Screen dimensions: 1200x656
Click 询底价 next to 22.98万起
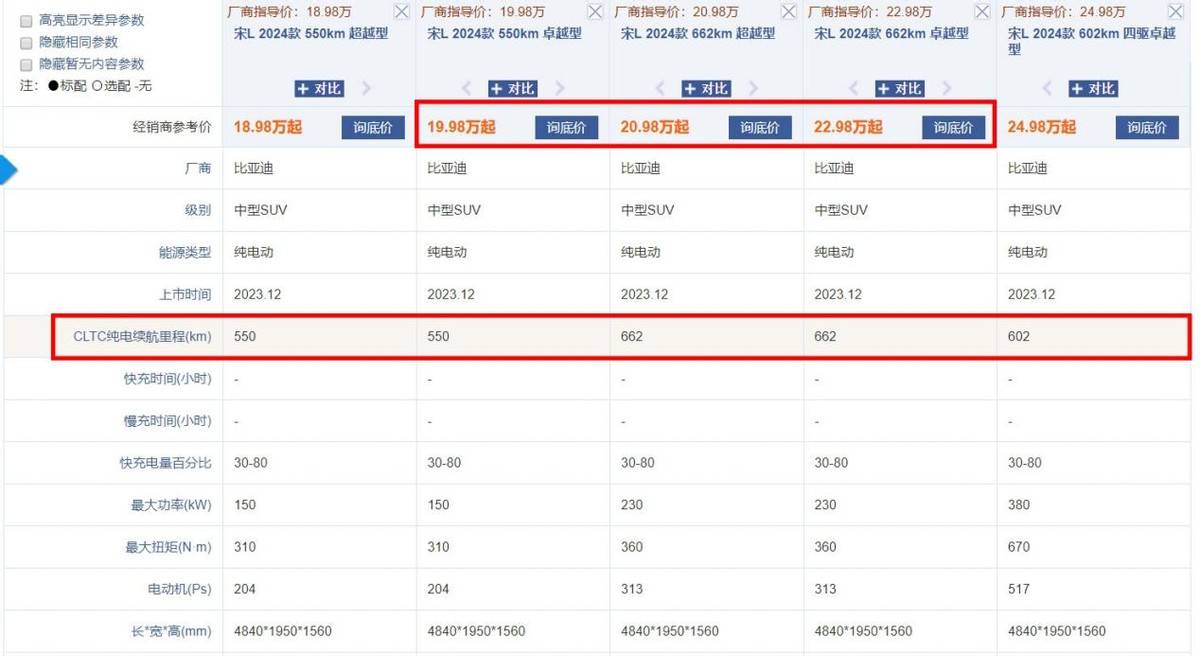(x=953, y=128)
